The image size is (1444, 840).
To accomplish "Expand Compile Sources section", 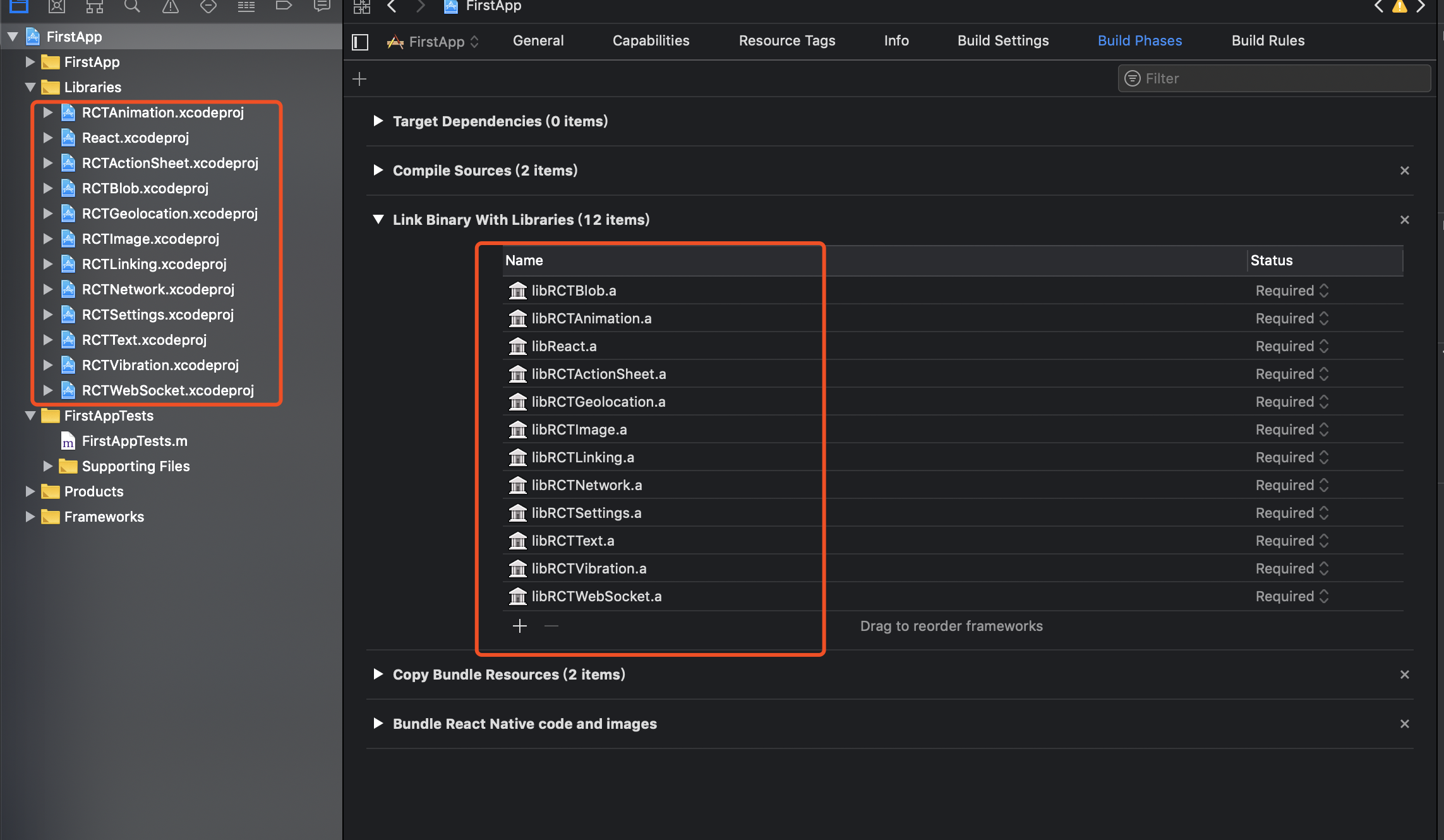I will click(x=378, y=170).
